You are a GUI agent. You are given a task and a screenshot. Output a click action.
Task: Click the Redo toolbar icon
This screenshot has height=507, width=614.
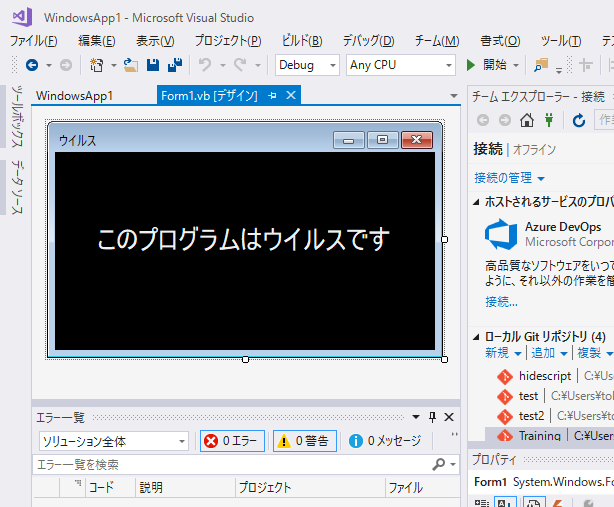(240, 65)
